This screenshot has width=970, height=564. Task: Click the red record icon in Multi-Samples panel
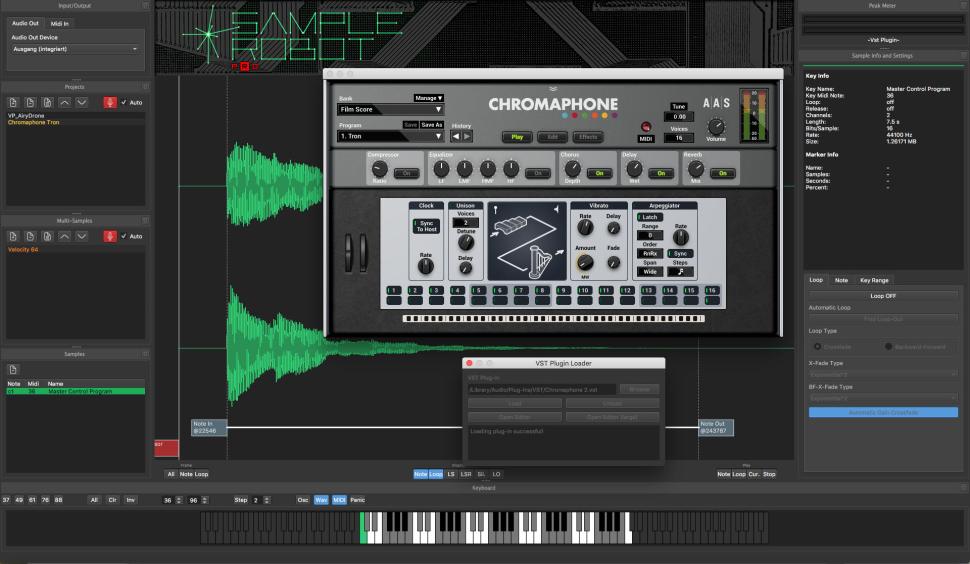(110, 236)
